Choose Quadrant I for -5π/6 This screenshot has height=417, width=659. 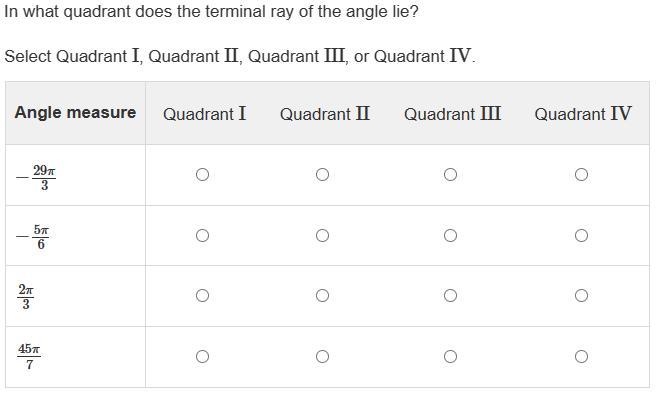202,236
